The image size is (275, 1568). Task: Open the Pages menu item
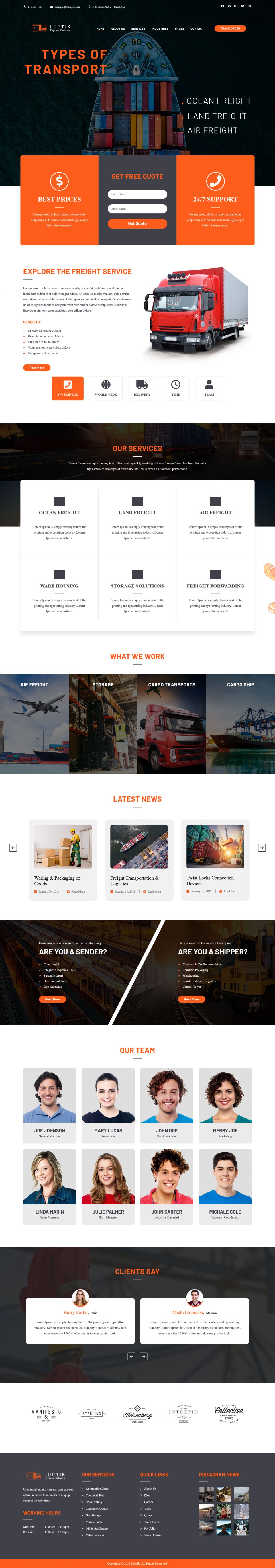(180, 29)
